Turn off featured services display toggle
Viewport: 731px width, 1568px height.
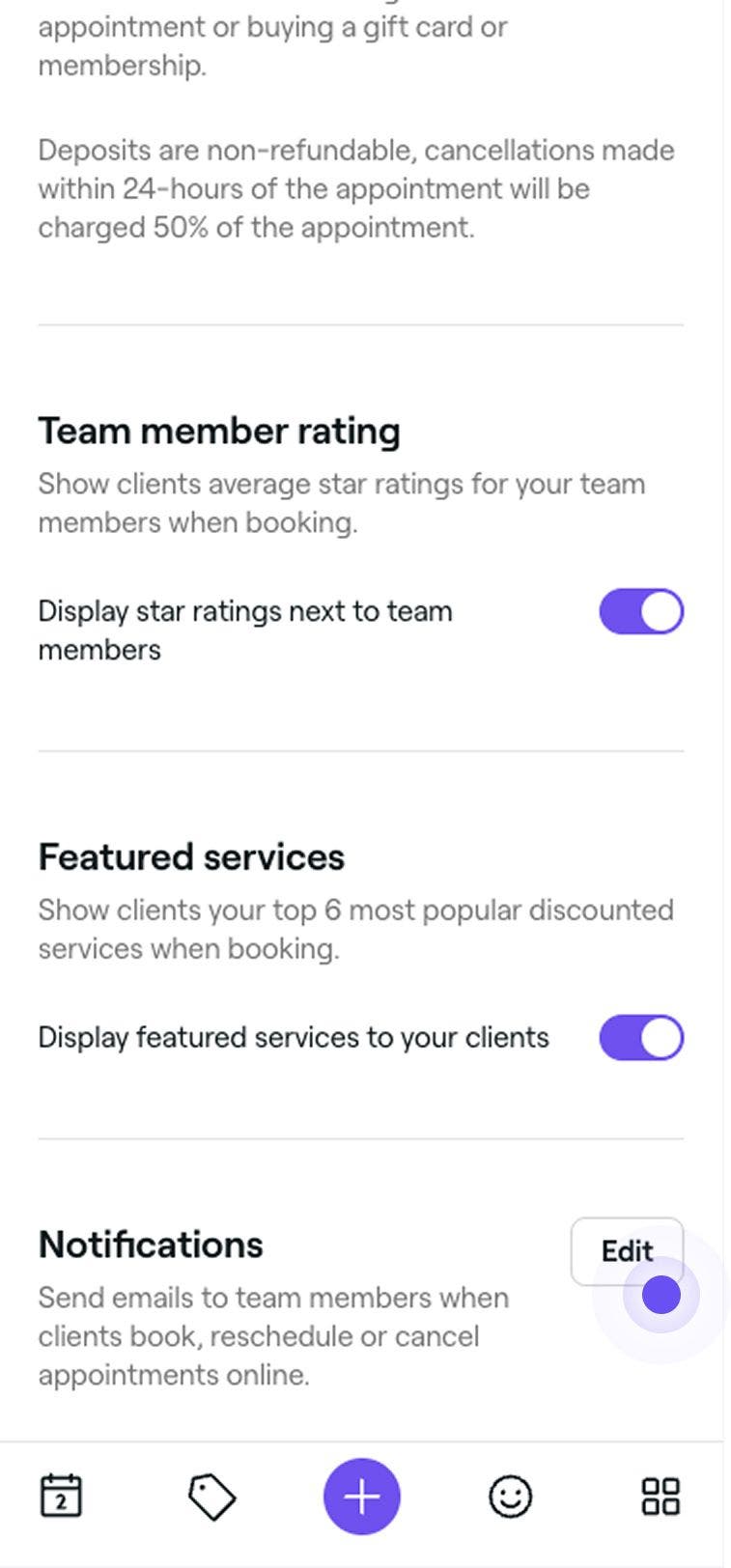pyautogui.click(x=641, y=1038)
